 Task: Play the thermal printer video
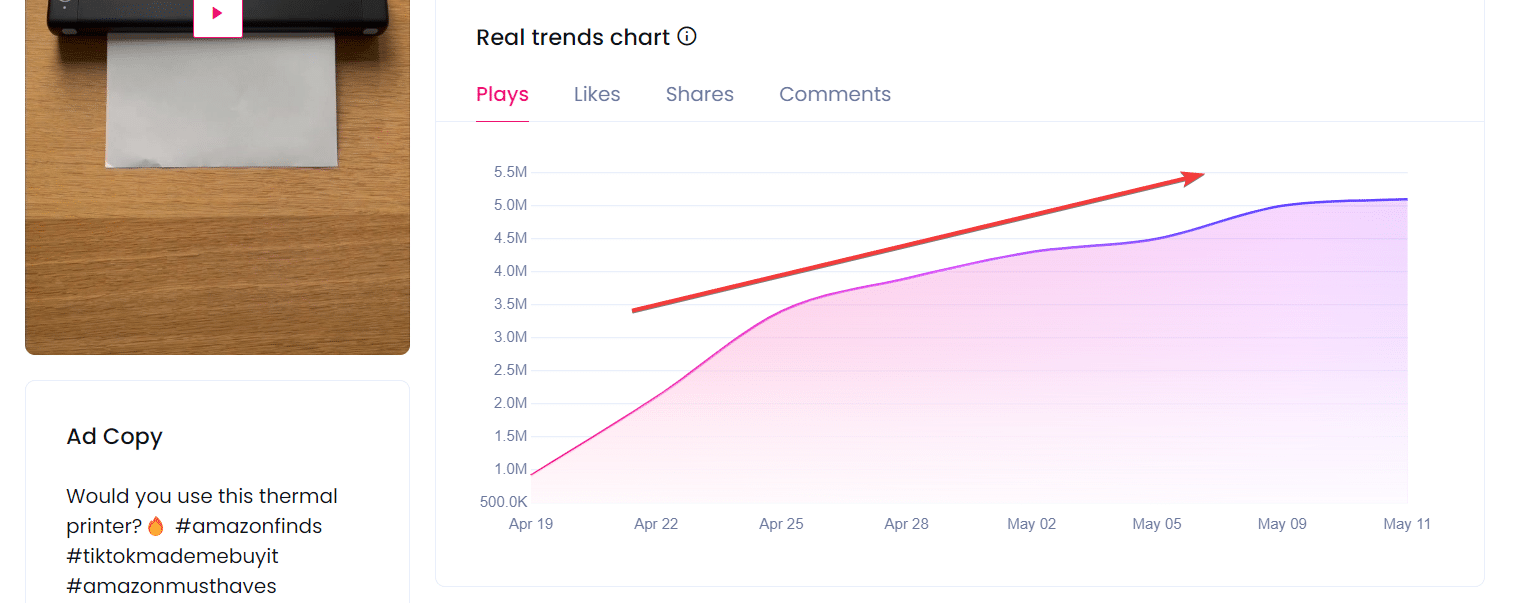tap(218, 14)
